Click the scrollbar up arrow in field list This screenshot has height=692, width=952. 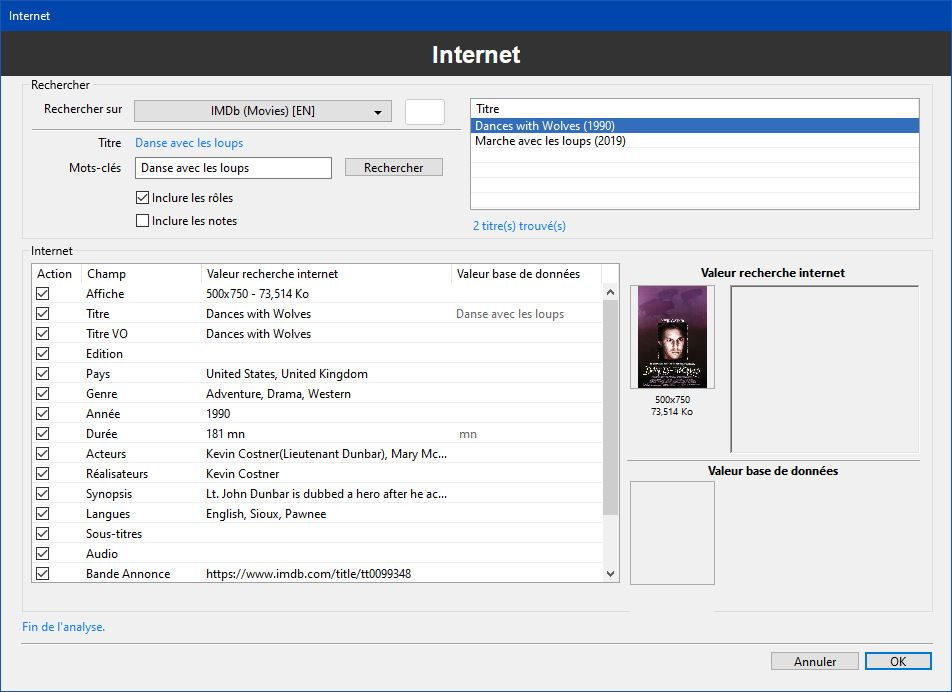611,293
